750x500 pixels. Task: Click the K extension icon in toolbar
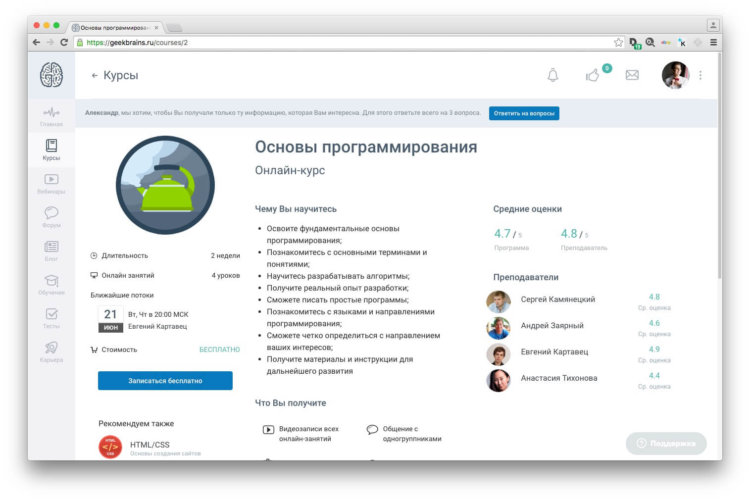682,43
